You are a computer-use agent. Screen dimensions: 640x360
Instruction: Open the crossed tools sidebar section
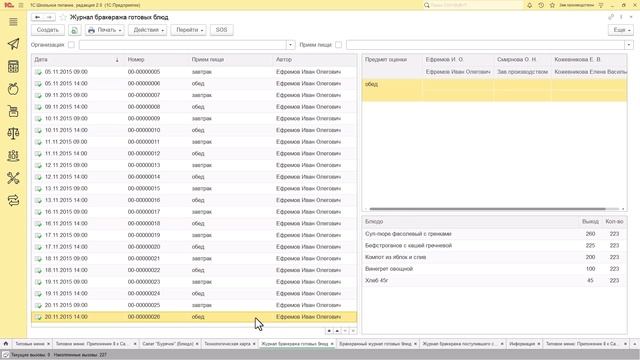coord(13,178)
